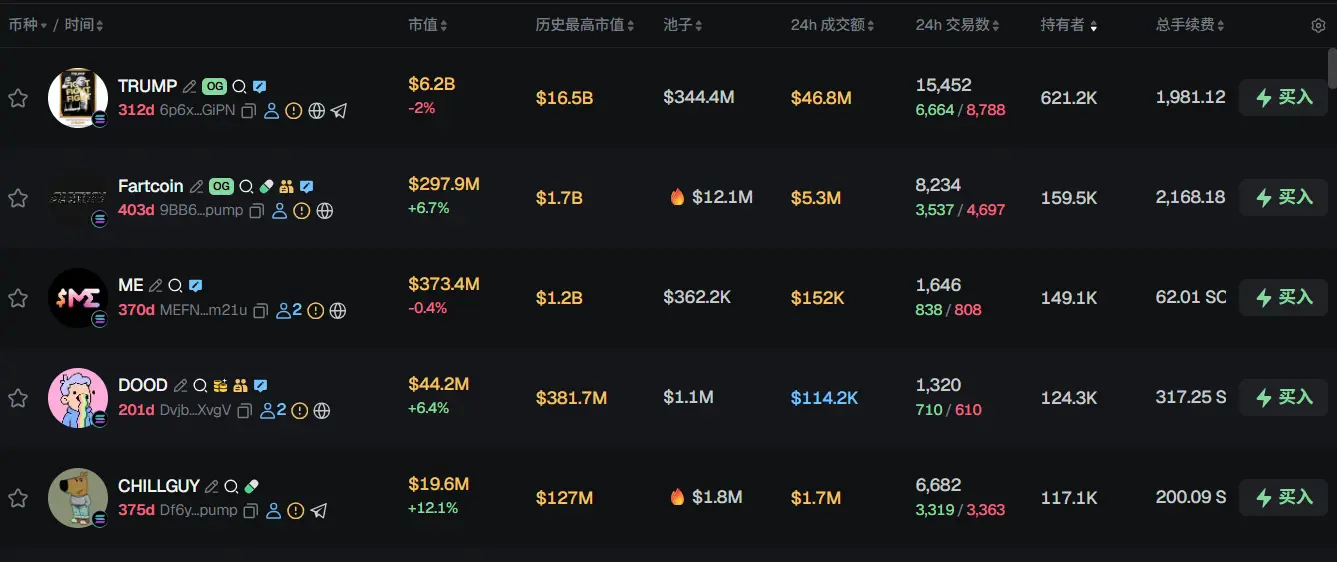This screenshot has height=562, width=1337.
Task: Buy DOOD using the 买入 button
Action: click(1283, 398)
